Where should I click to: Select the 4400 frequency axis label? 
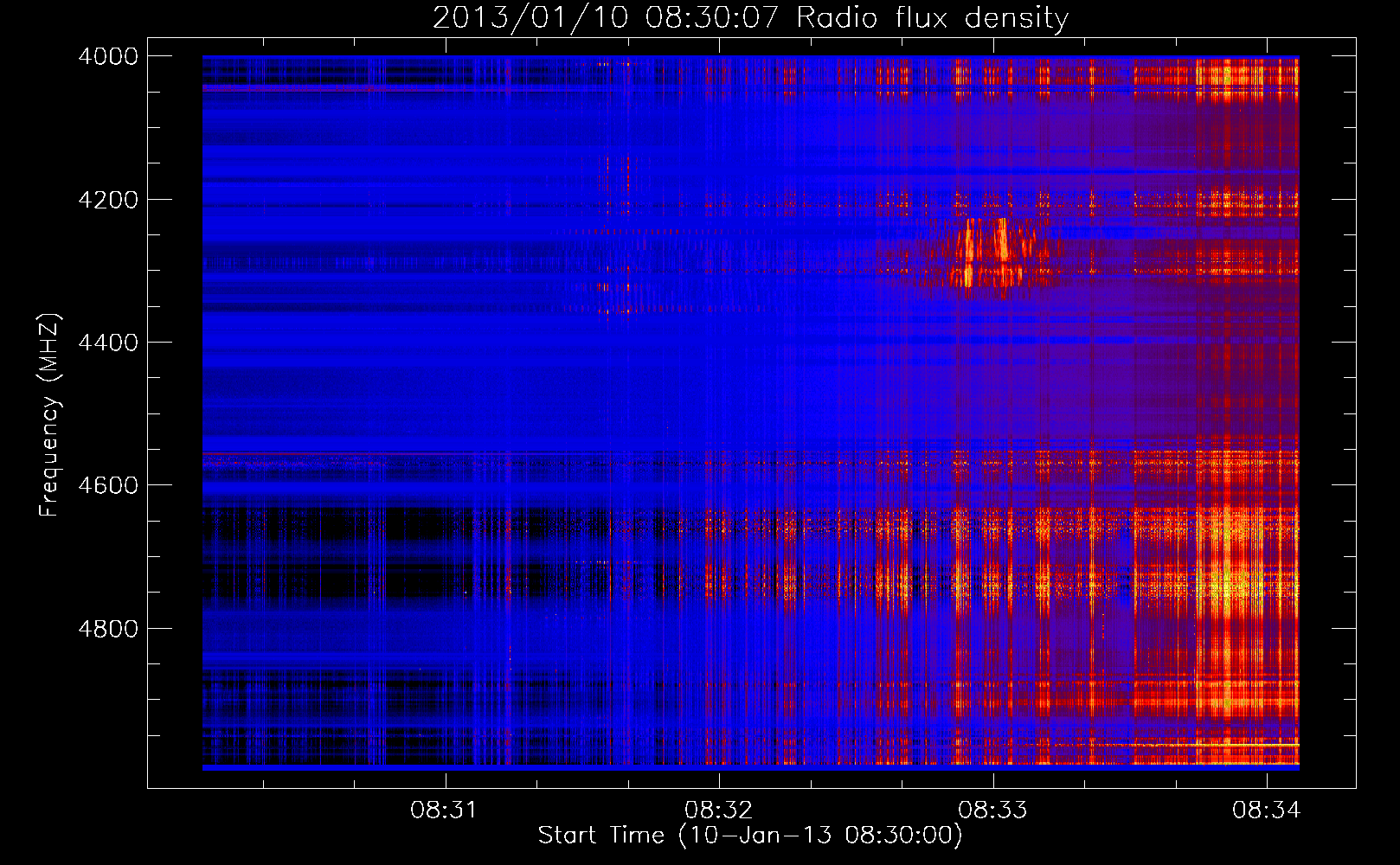(108, 343)
